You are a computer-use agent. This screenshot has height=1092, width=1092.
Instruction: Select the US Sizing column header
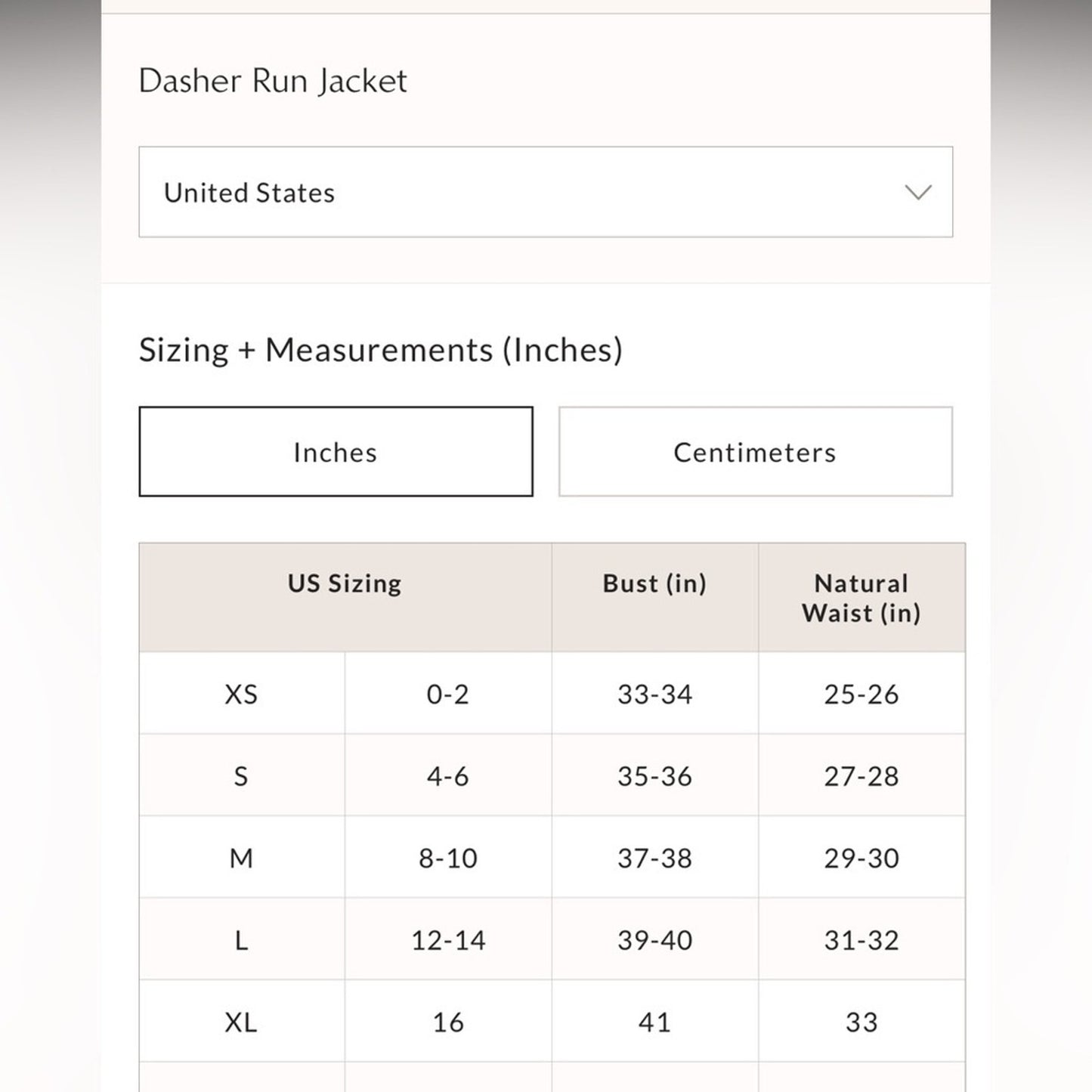pyautogui.click(x=345, y=583)
